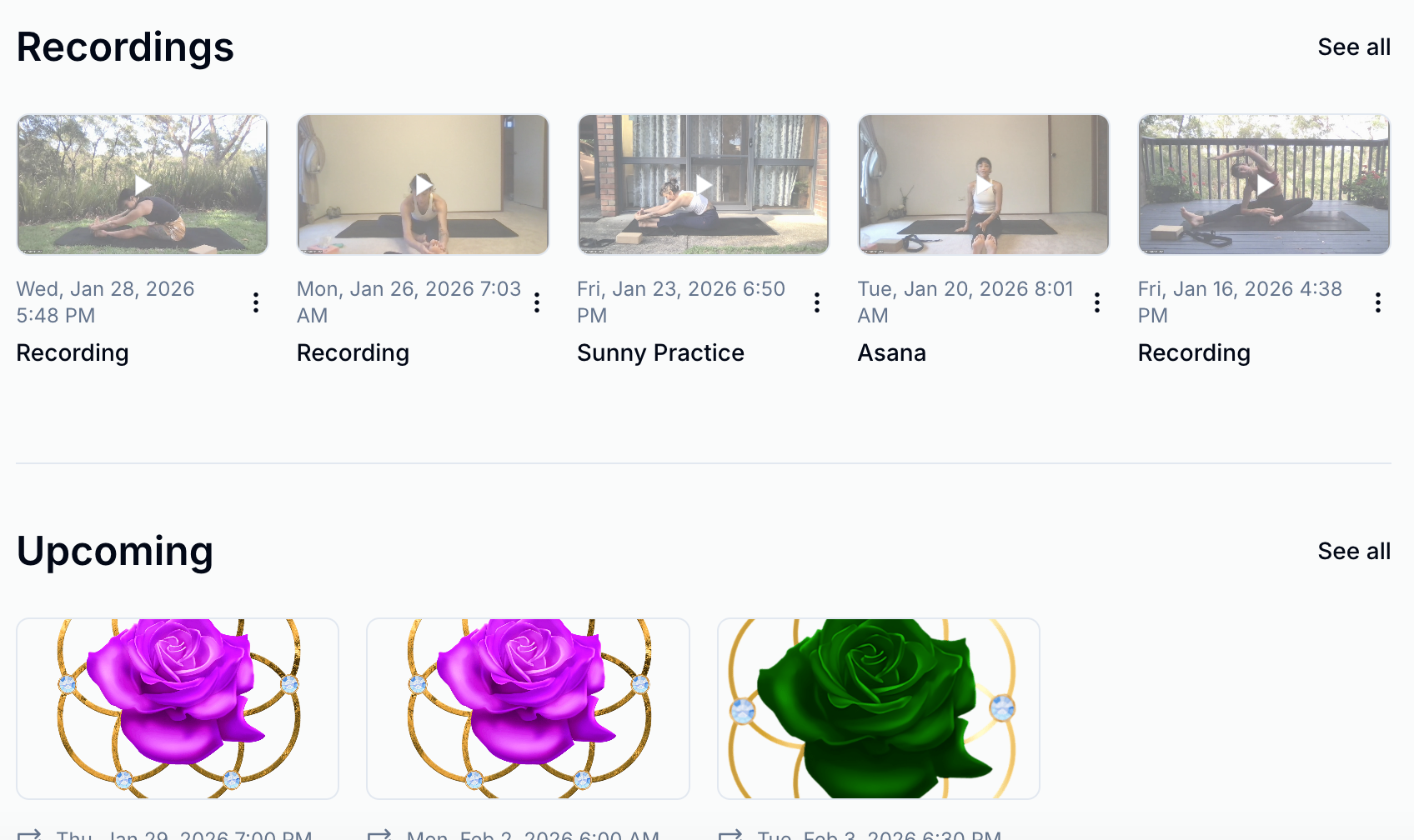Open the Sunny Practice title
The width and height of the screenshot is (1414, 840).
coord(660,353)
